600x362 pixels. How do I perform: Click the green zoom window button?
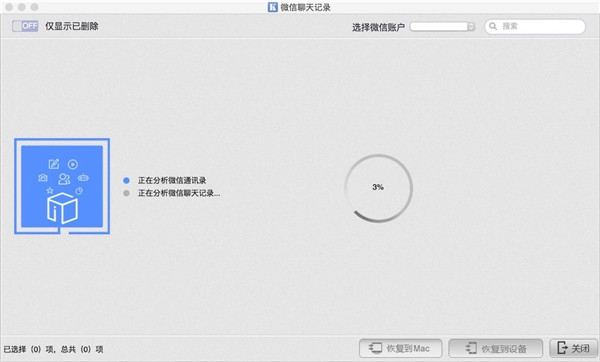[x=34, y=7]
